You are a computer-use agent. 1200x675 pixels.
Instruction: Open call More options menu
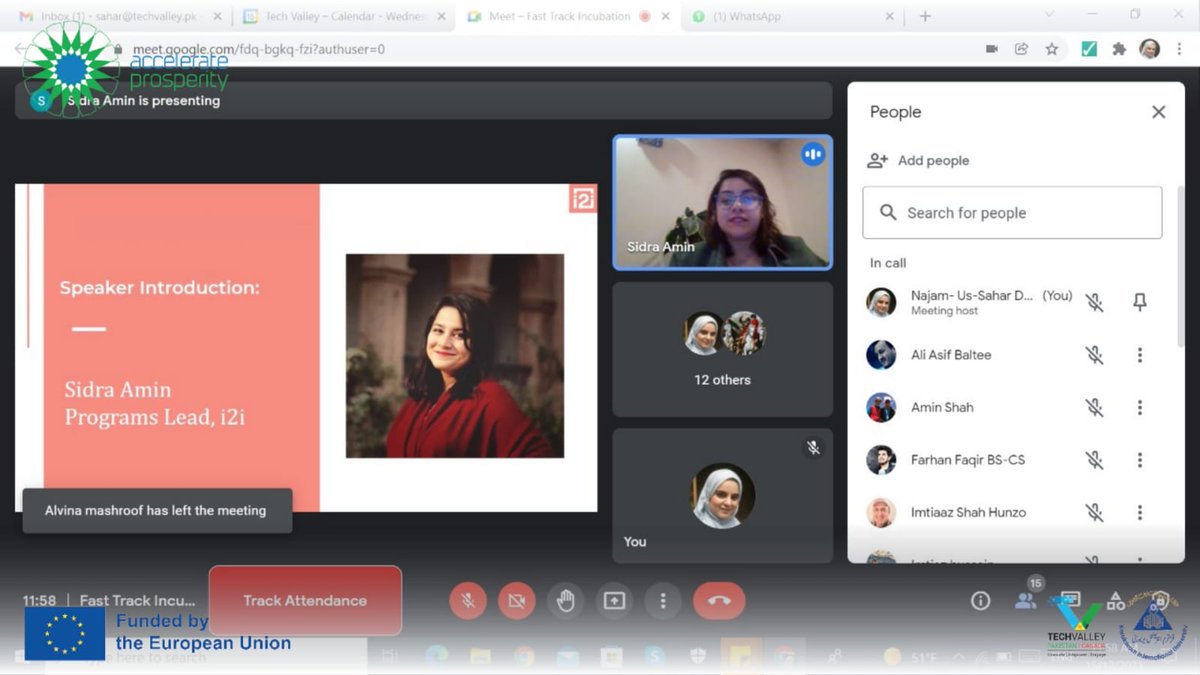662,600
